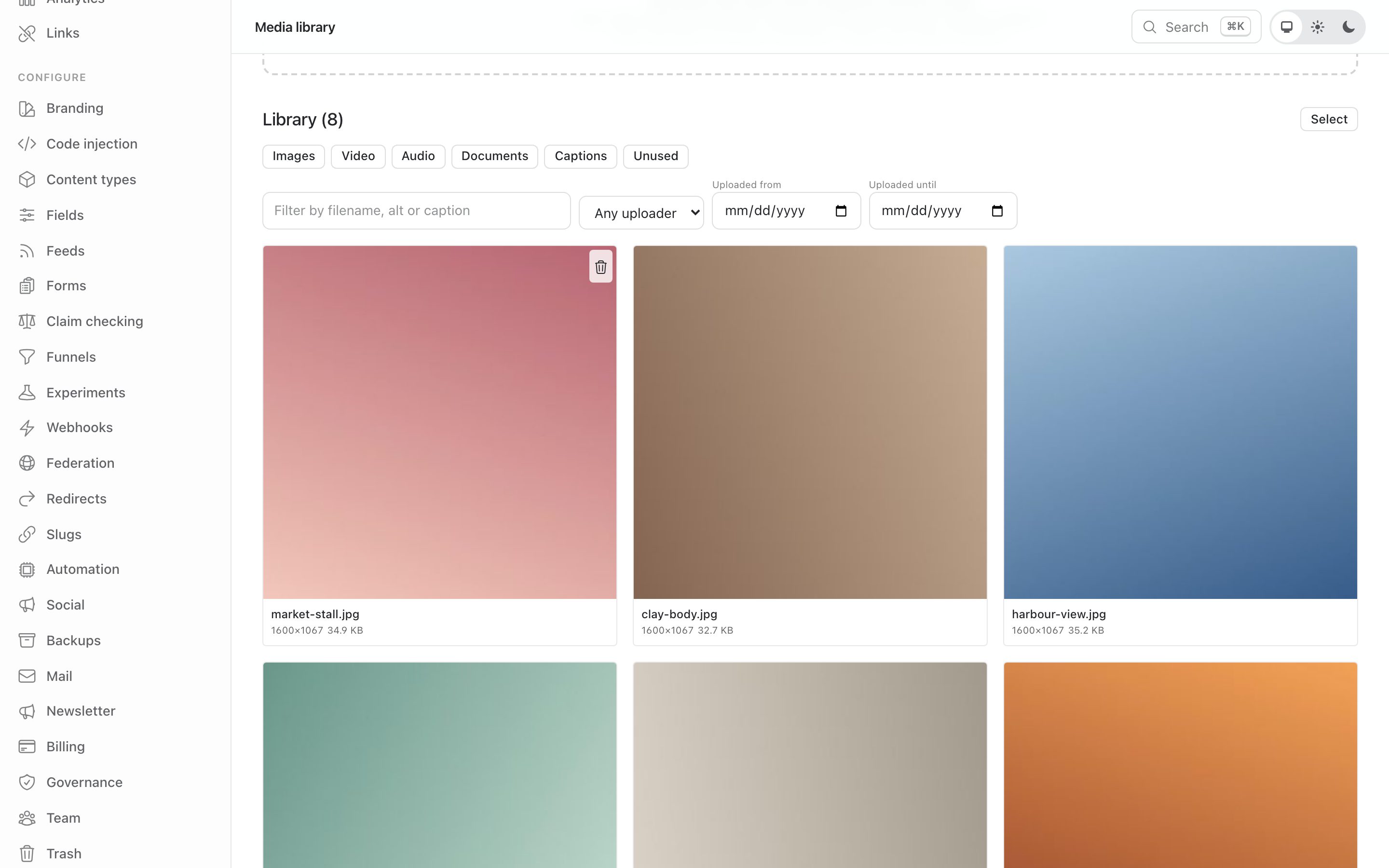Open the Billing card icon

tap(27, 747)
